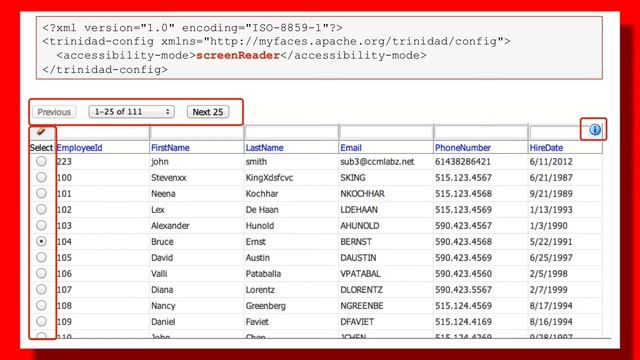Click the pencil edit icon above Select
The image size is (640, 360).
41,131
